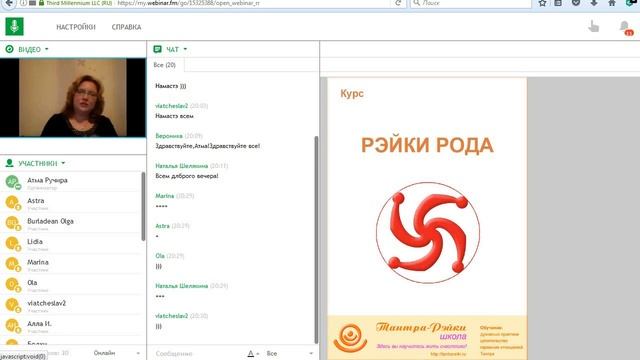640x360 pixels.
Task: Focus the browser Поиск search field
Action: click(471, 3)
